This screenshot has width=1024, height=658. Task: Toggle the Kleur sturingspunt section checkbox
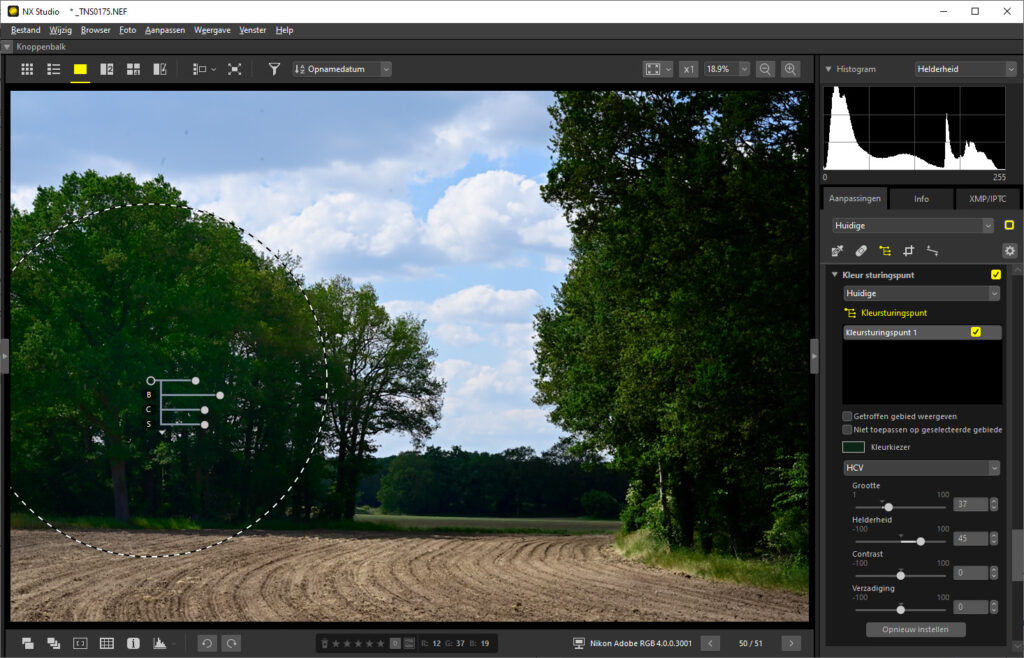[996, 274]
